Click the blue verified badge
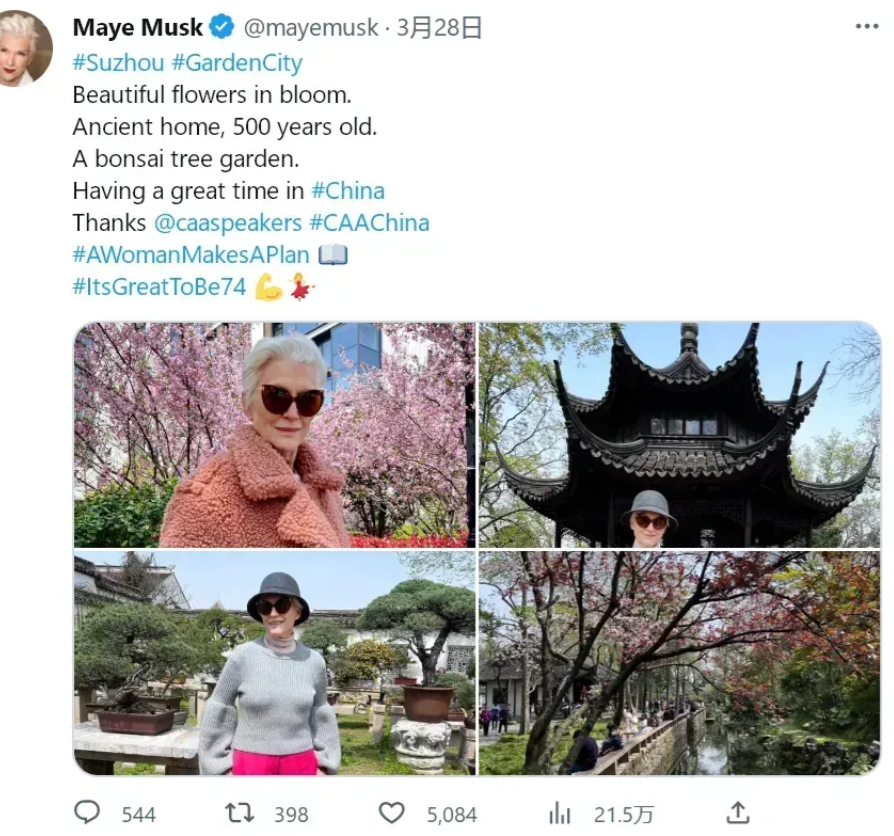Viewport: 894px width, 836px height. coord(222,27)
